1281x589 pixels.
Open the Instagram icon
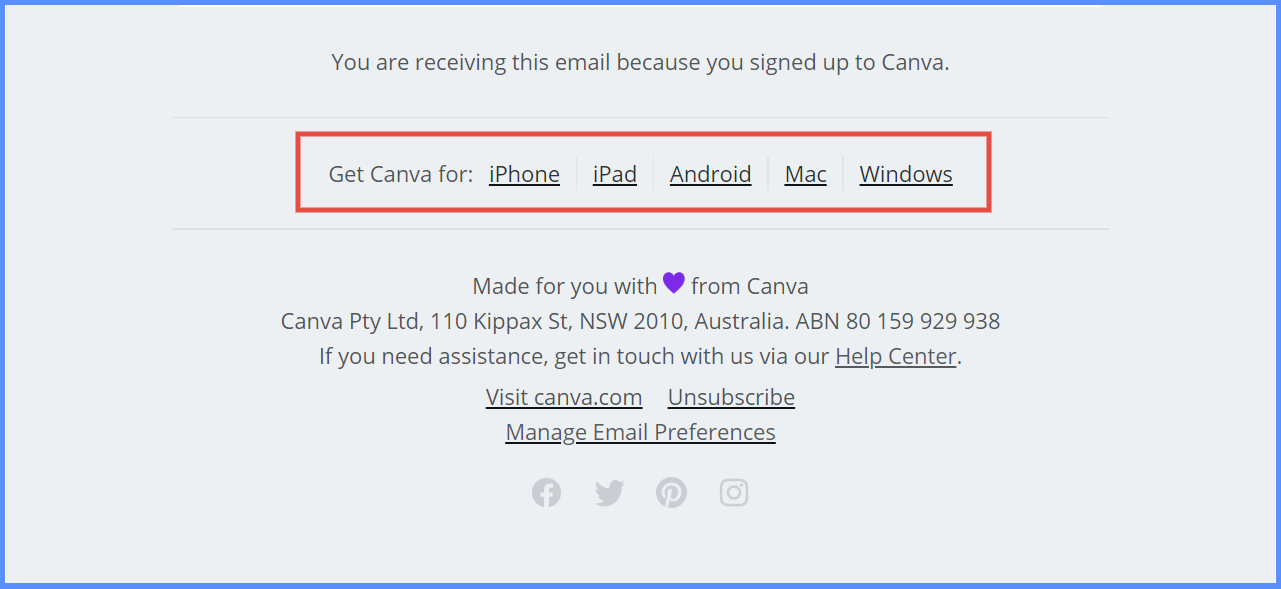coord(733,492)
